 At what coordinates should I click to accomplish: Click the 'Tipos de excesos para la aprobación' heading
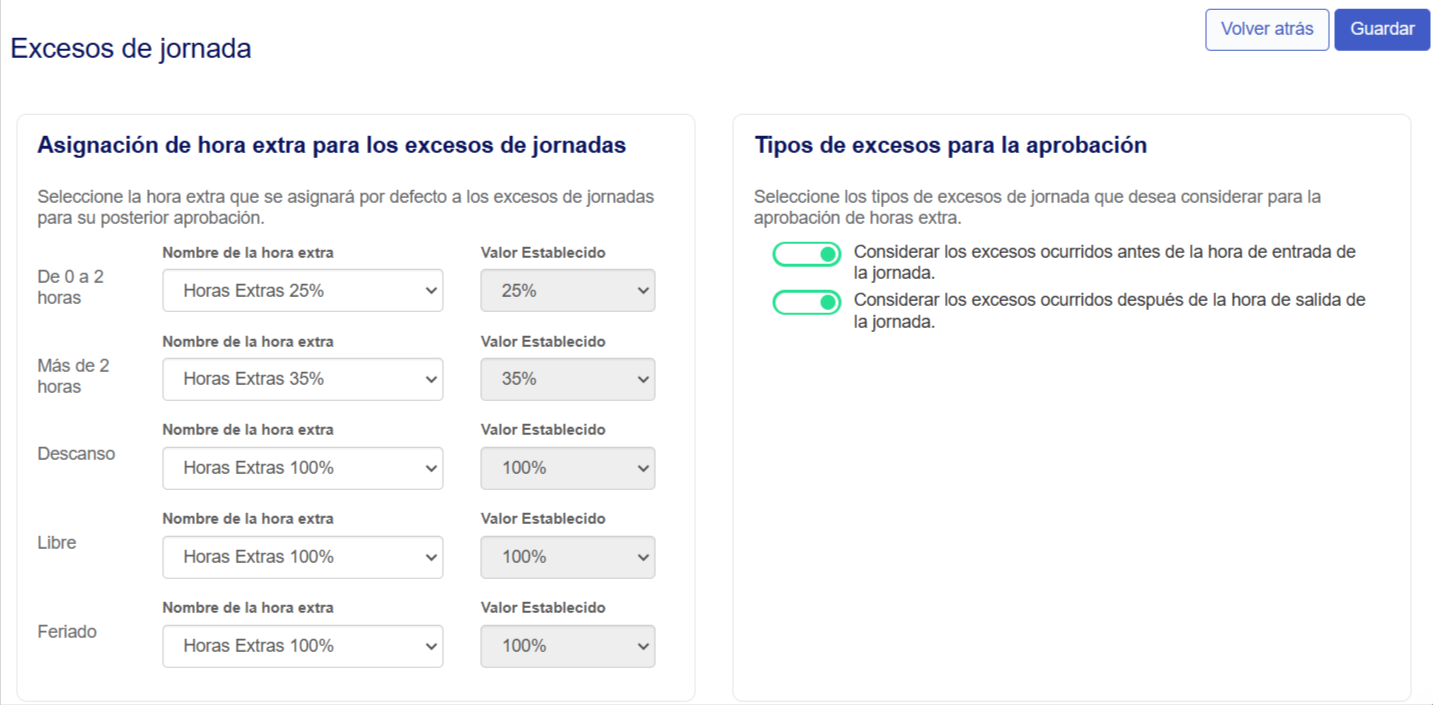tap(950, 145)
